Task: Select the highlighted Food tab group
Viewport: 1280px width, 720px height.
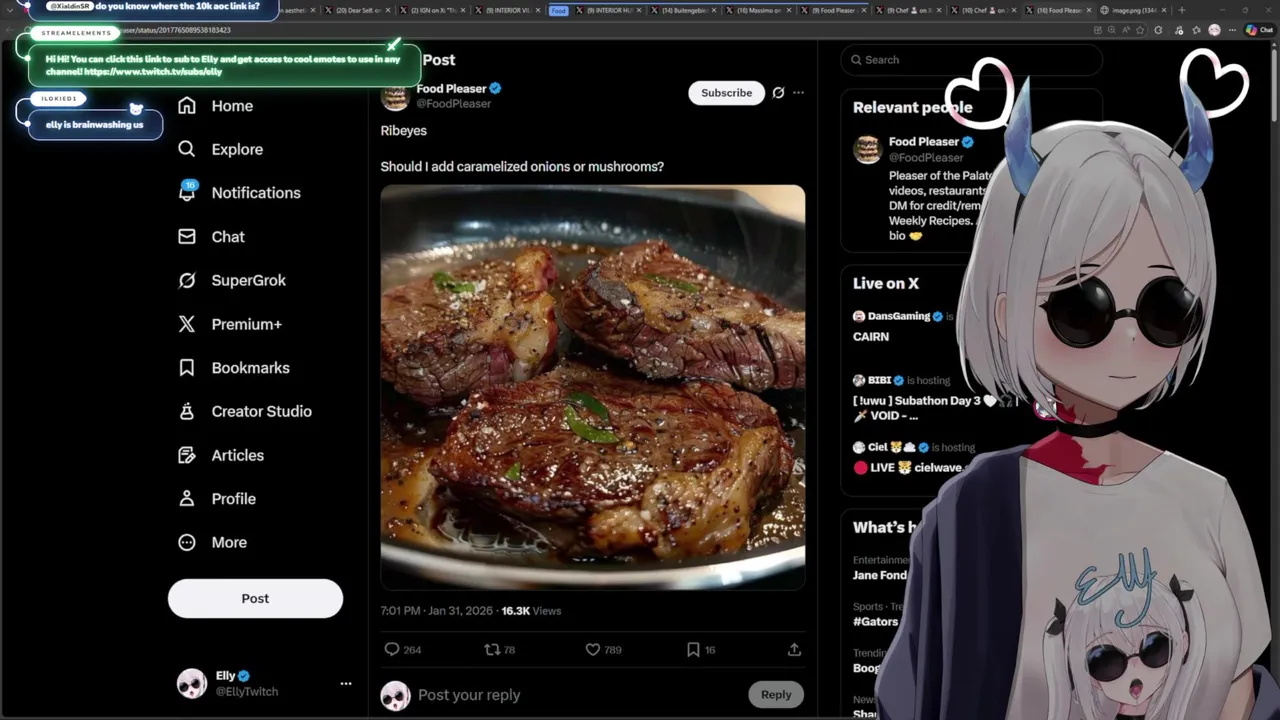Action: (x=559, y=10)
